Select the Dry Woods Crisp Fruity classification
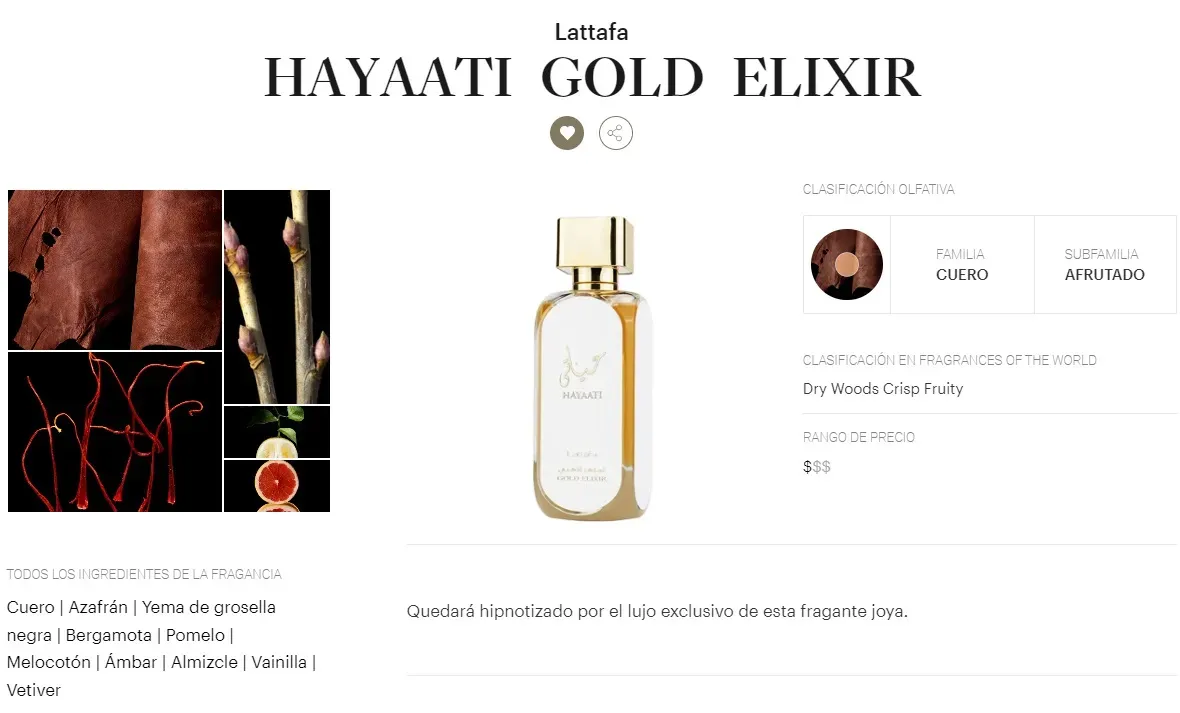This screenshot has width=1180, height=713. pos(883,388)
